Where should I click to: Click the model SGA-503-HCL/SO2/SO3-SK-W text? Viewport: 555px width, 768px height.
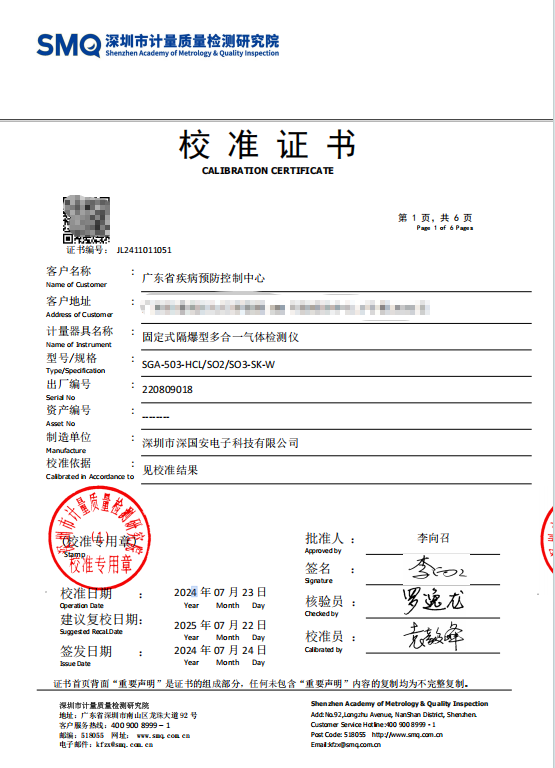208,364
